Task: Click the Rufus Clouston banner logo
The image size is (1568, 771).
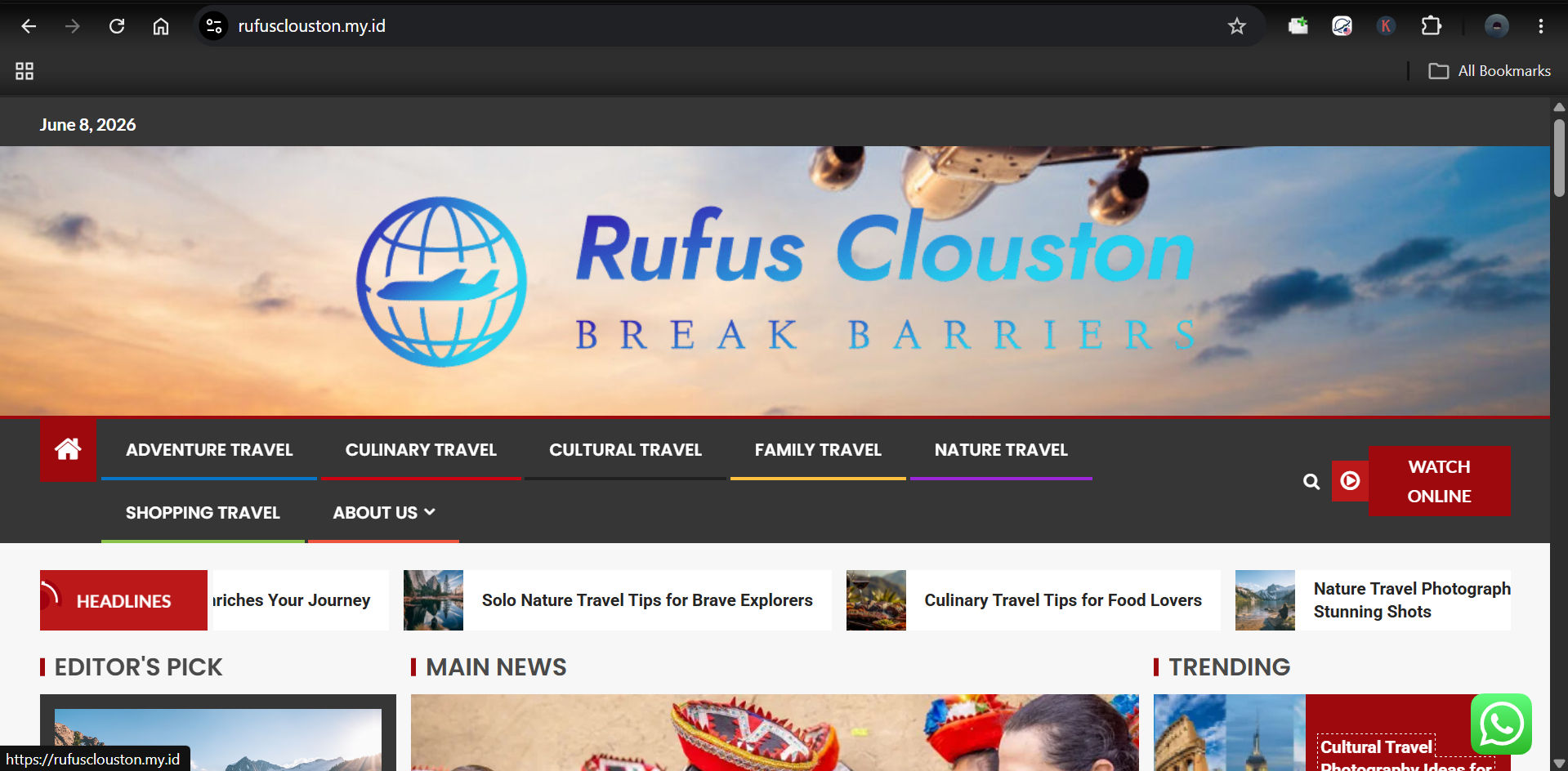Action: tap(776, 282)
